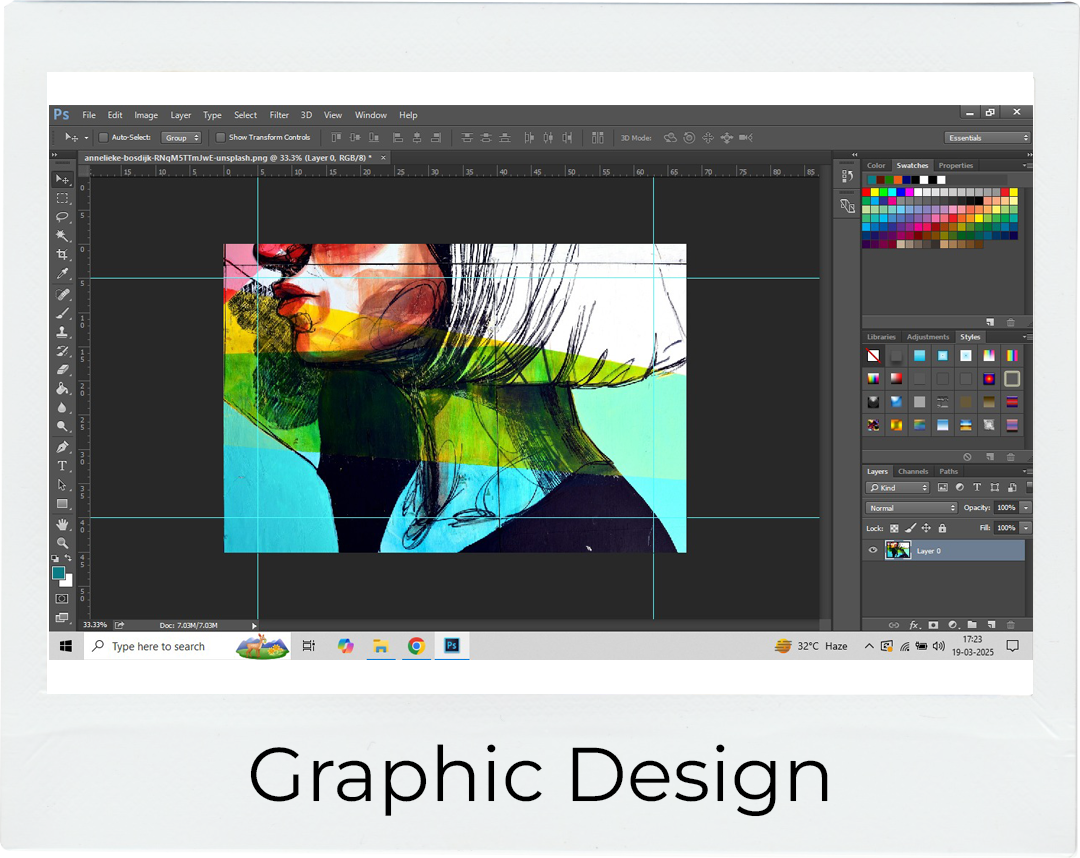Switch to the Color tab

coord(876,165)
